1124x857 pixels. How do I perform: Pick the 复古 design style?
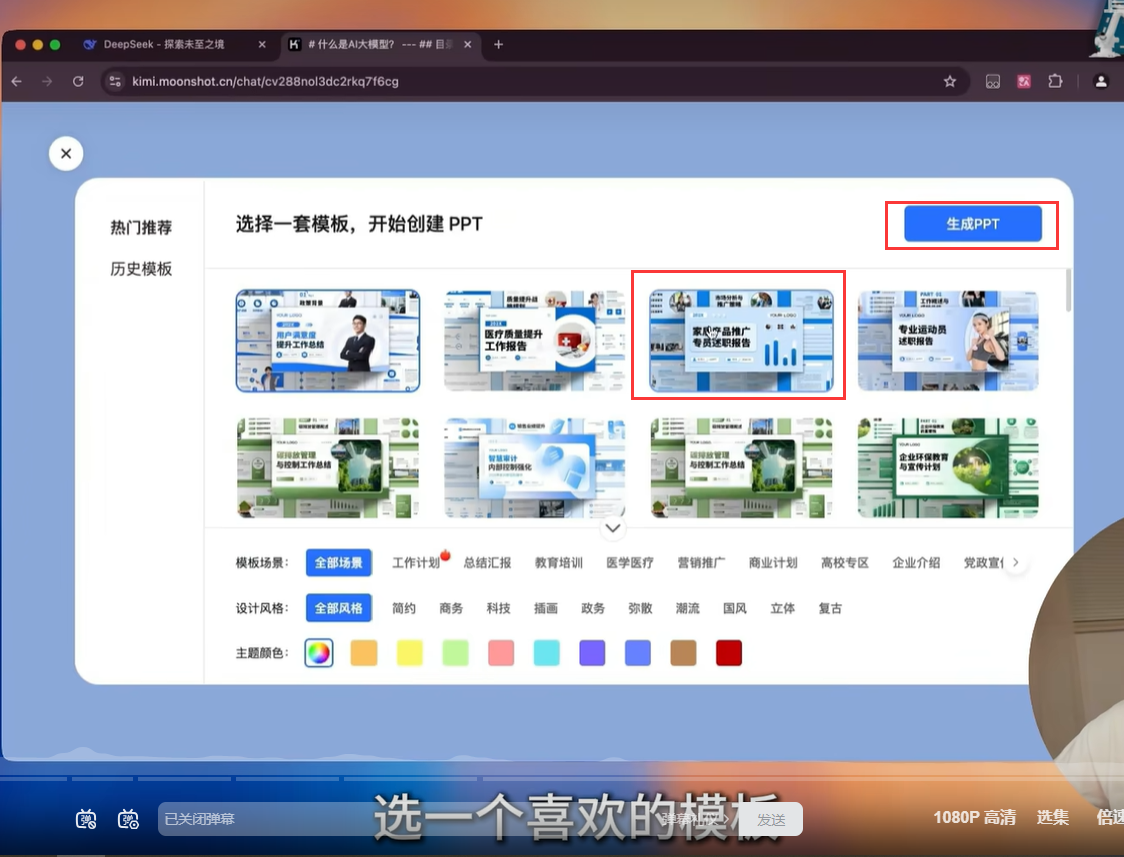830,608
